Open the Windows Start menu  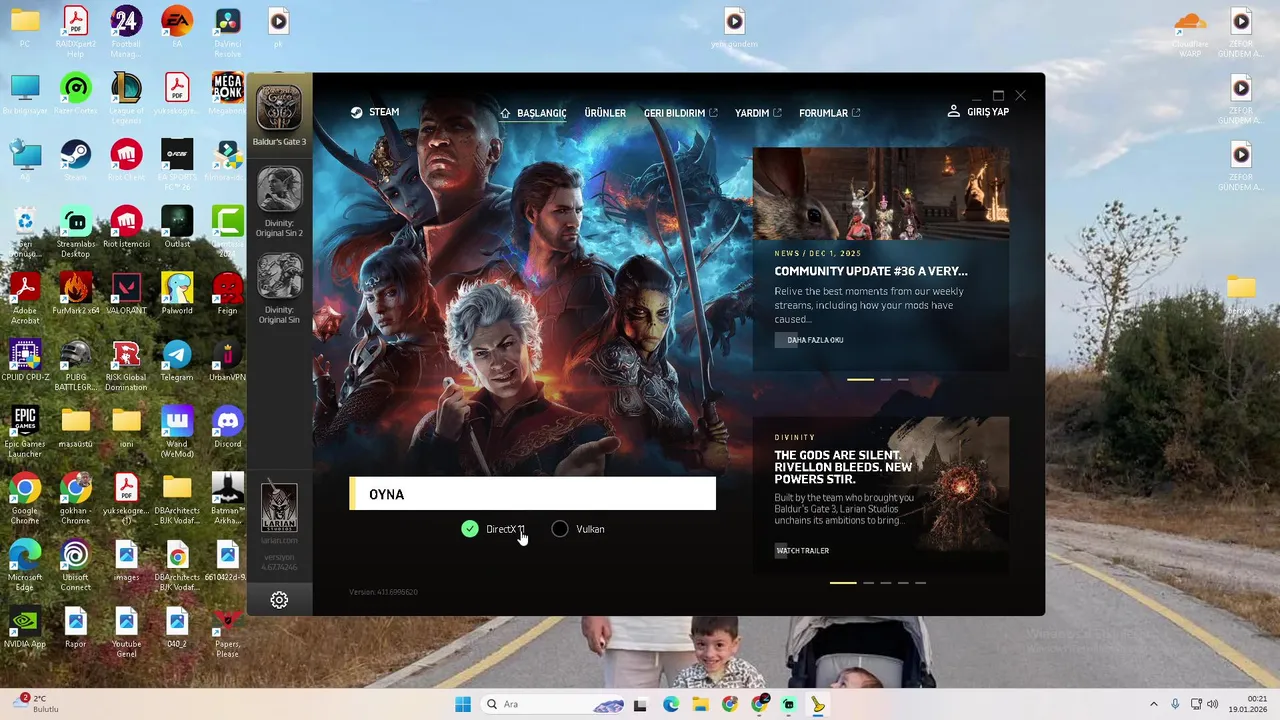[x=463, y=704]
